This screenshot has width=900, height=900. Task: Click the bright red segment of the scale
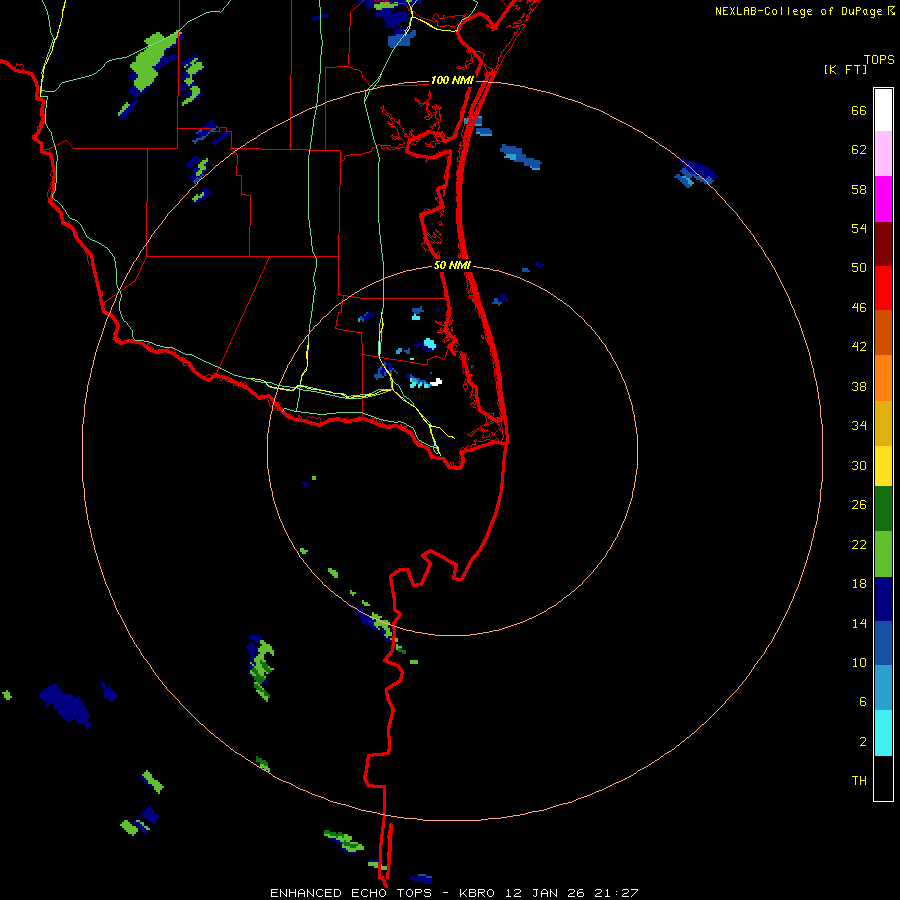coord(883,288)
